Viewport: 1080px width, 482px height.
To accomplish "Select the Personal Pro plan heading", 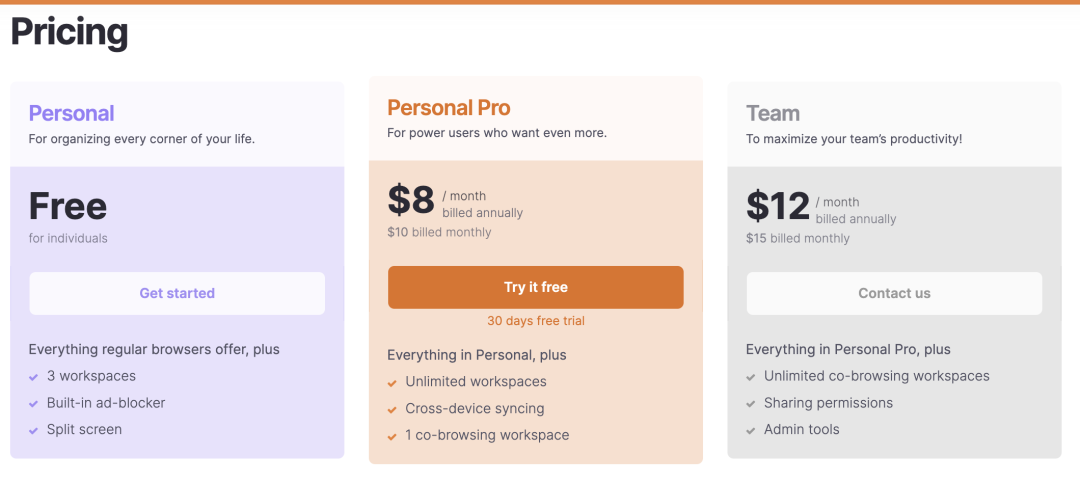I will (x=448, y=107).
